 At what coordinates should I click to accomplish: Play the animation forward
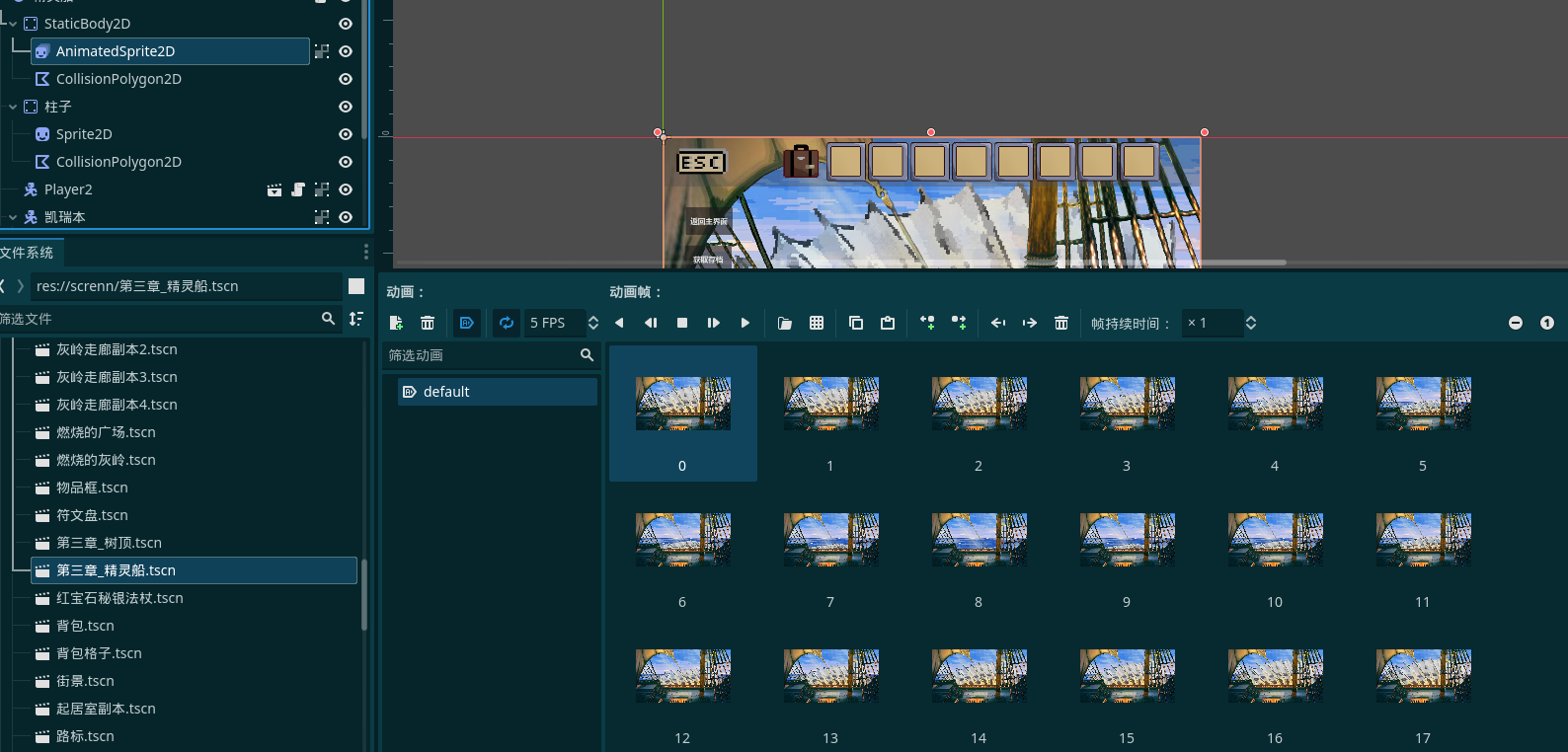pyautogui.click(x=745, y=323)
